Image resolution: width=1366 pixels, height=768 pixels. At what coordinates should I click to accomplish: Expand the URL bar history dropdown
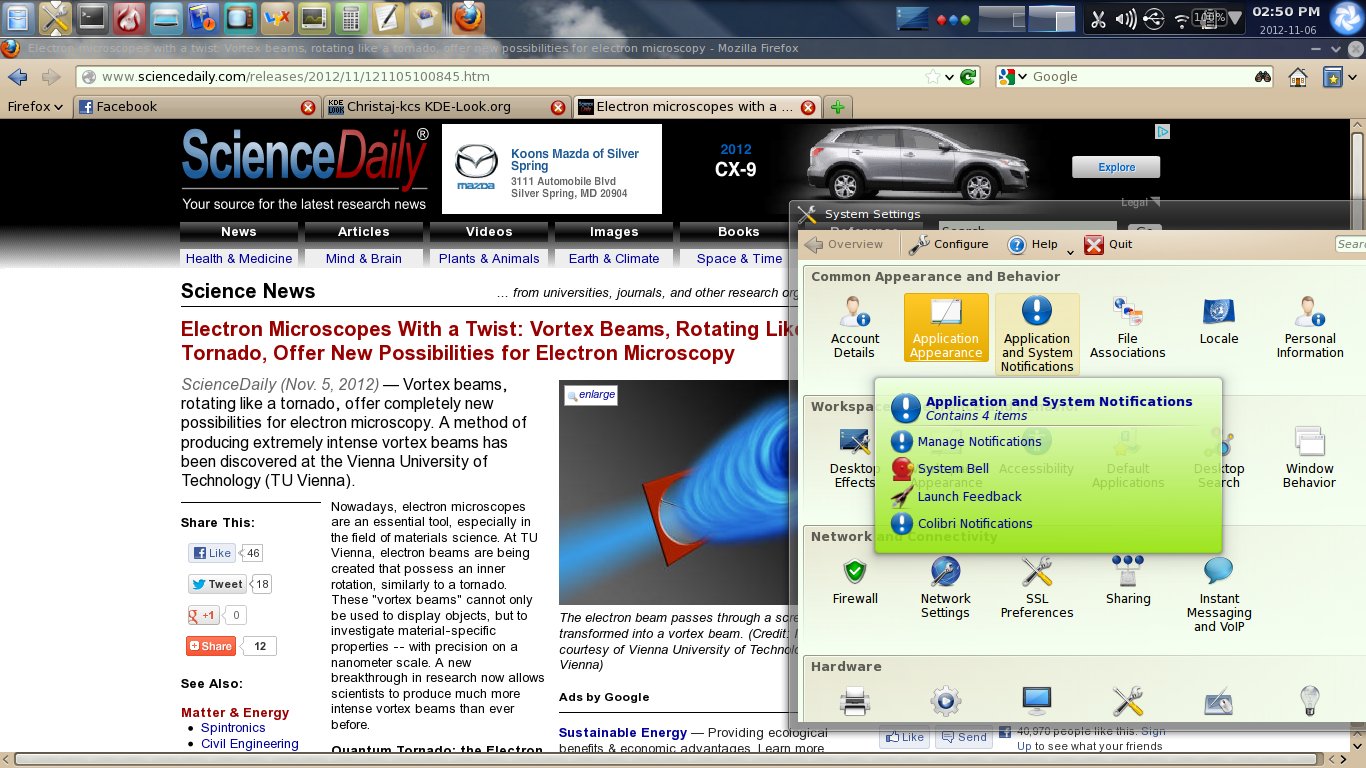point(949,77)
